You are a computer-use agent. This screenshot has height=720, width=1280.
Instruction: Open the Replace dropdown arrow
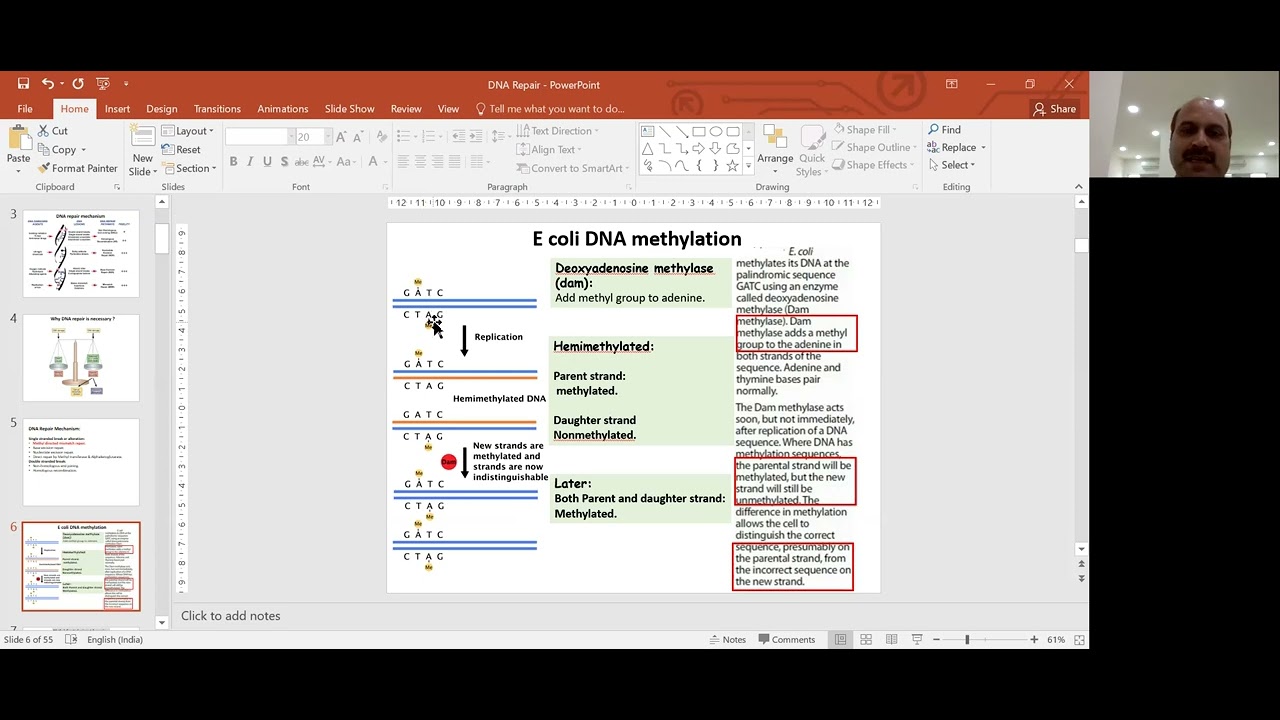[983, 148]
